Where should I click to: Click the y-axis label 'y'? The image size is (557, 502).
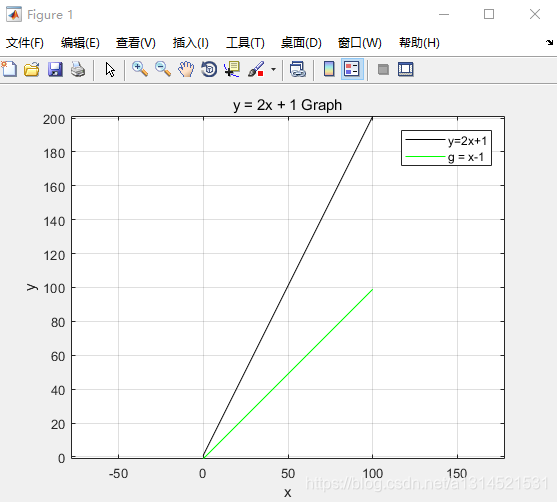32,287
